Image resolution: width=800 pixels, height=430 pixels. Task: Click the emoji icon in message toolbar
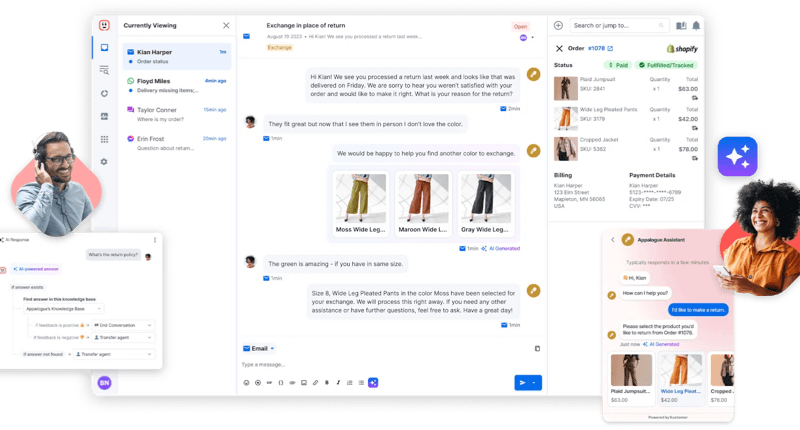click(x=246, y=382)
